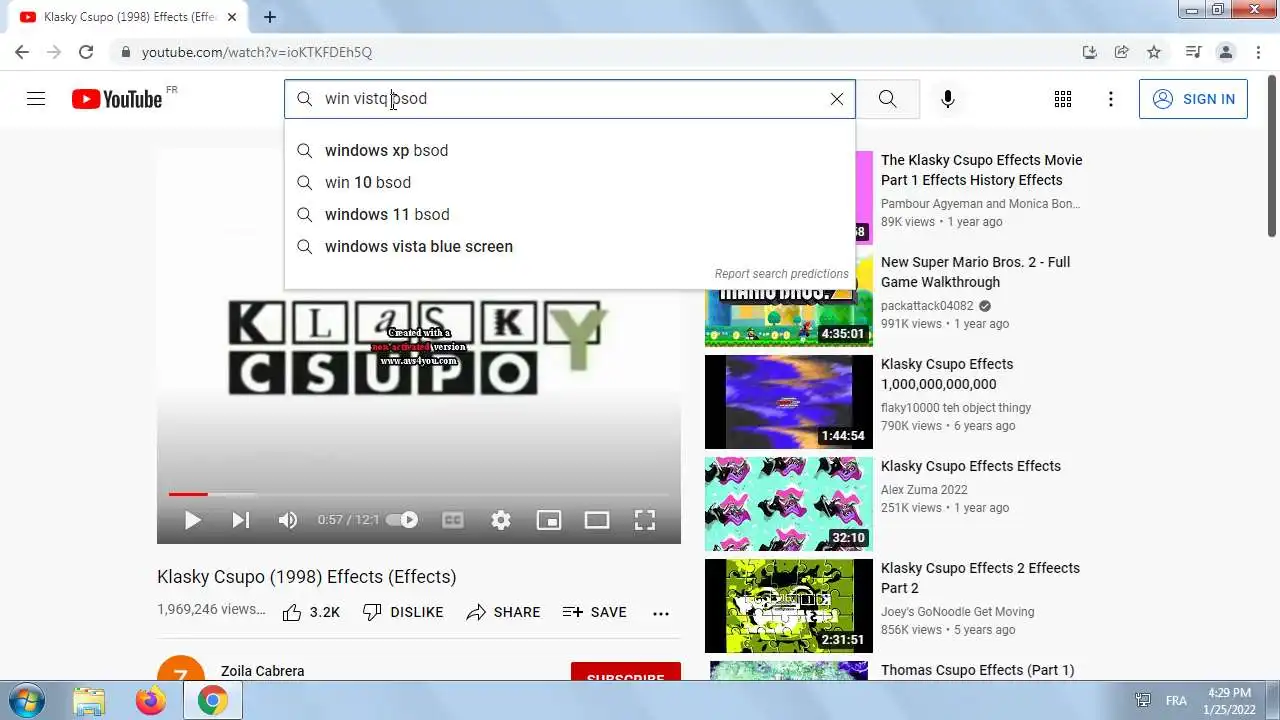Click the magnifier search button

click(888, 99)
